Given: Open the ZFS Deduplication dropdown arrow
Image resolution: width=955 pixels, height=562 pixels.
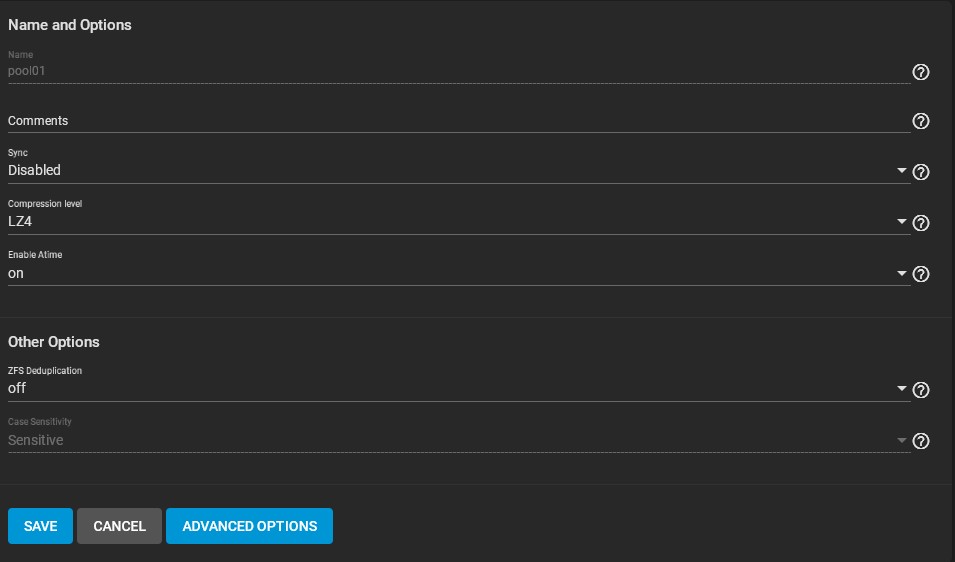Looking at the screenshot, I should [x=901, y=388].
